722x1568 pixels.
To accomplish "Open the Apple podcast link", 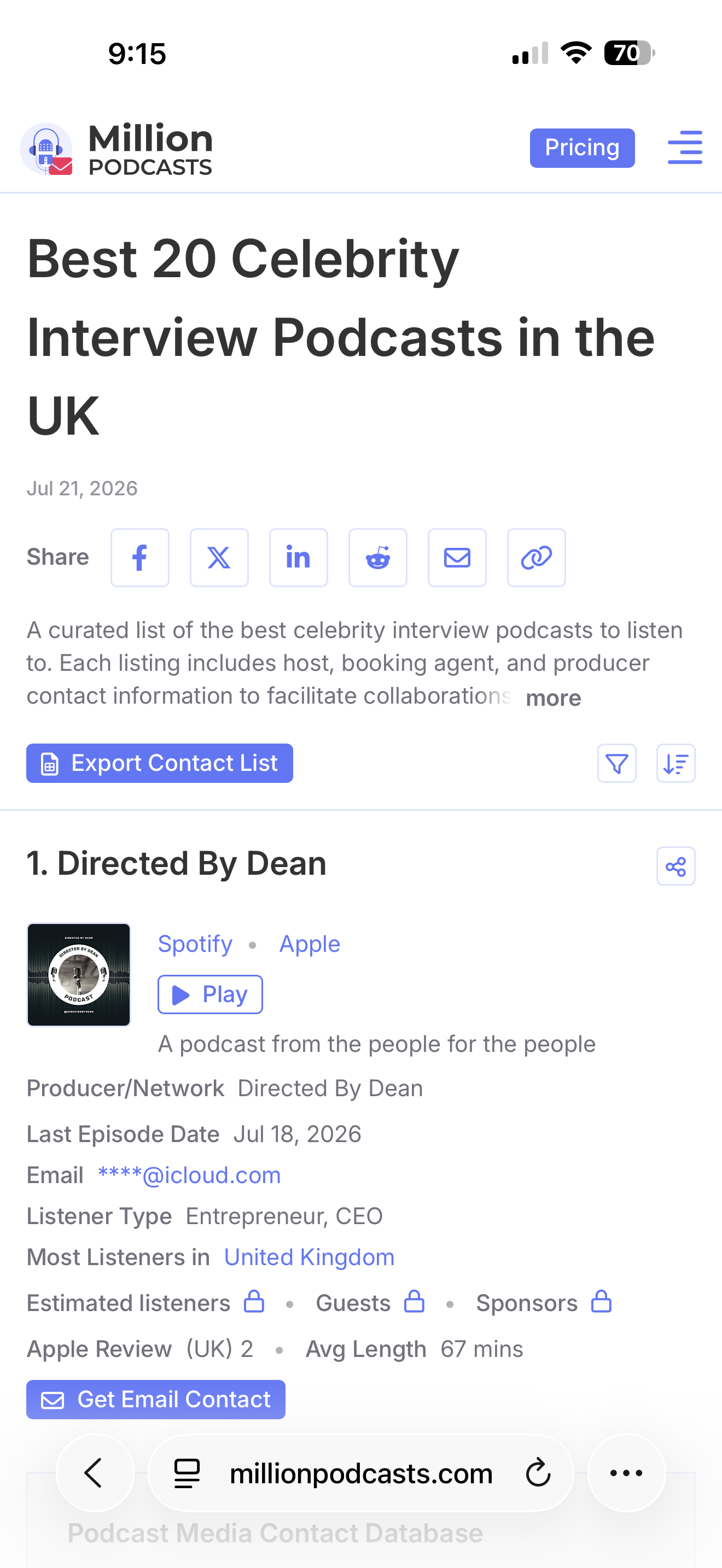I will click(x=309, y=944).
